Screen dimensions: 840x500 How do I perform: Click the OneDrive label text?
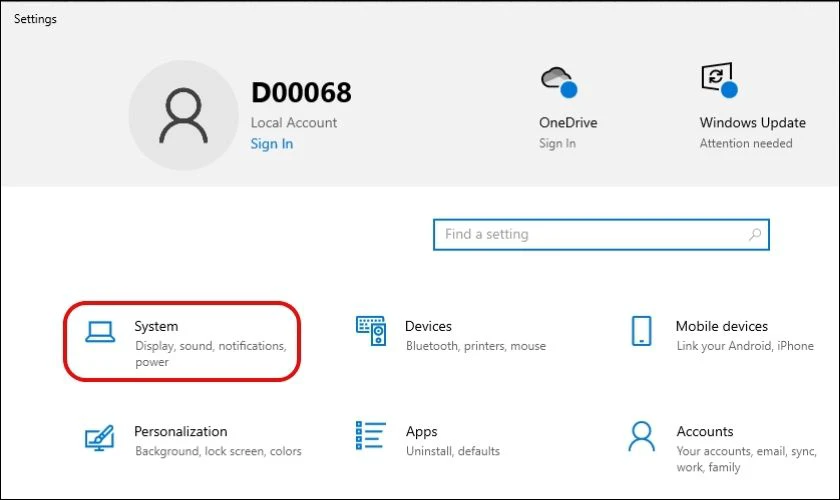[568, 123]
